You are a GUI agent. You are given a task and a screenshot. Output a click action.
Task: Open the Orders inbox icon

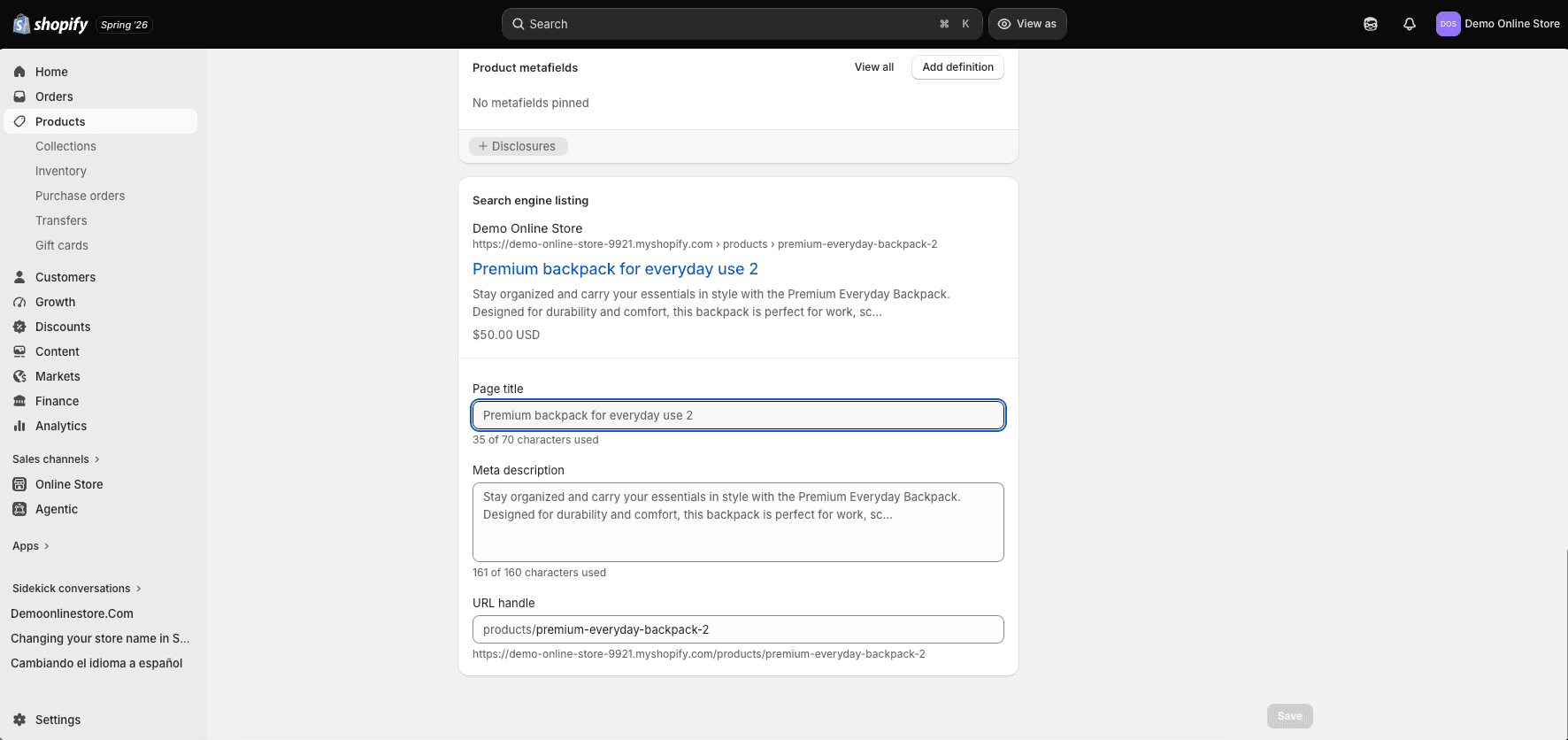(x=19, y=96)
